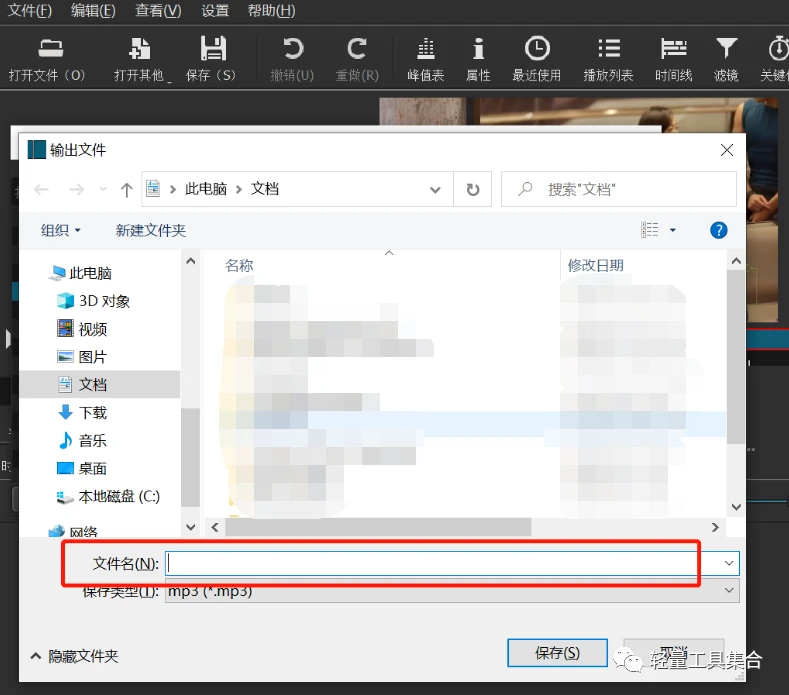Expand the 文件名 dropdown arrow
This screenshot has width=789, height=695.
729,563
